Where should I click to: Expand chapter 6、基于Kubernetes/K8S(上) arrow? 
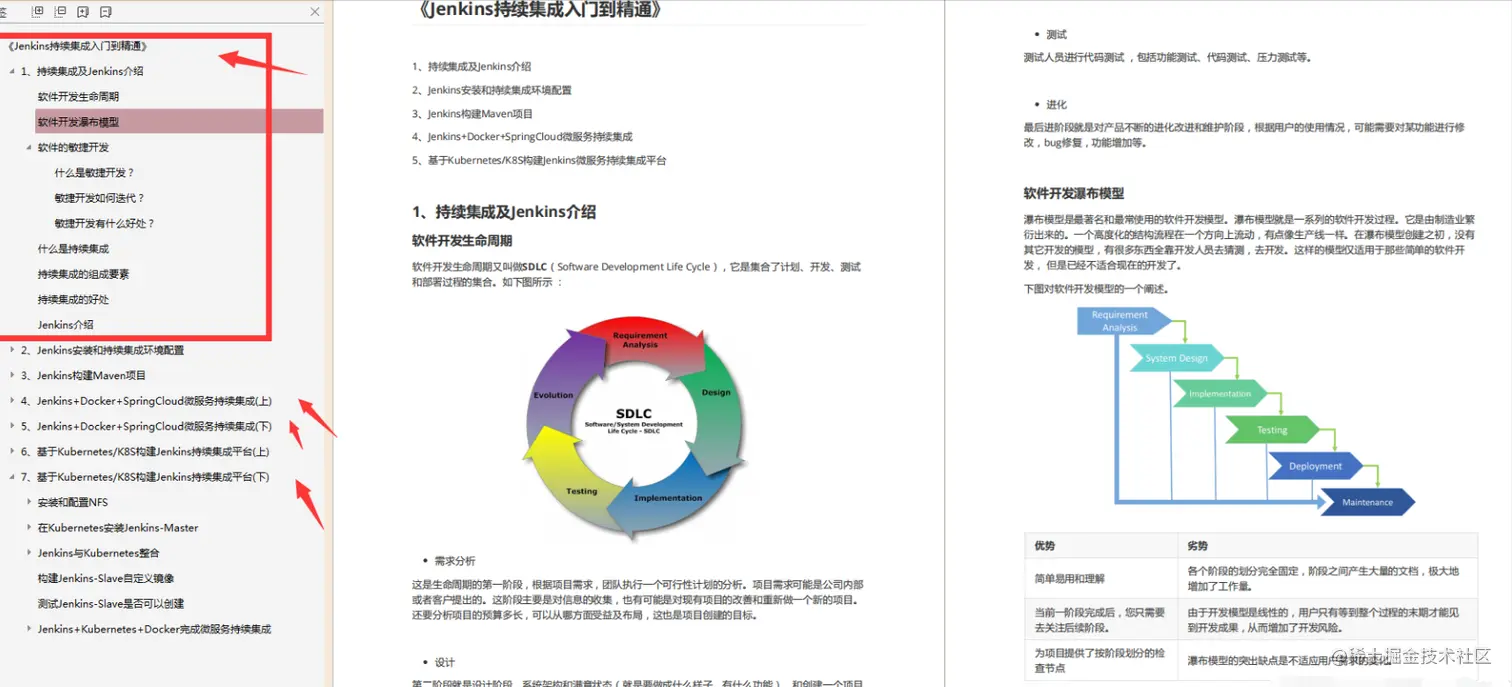pos(12,452)
